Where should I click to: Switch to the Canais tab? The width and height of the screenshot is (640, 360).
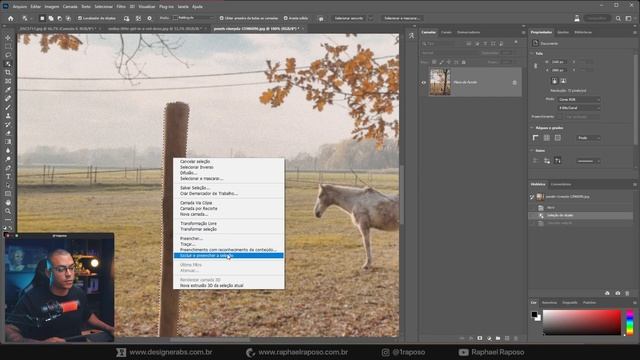click(447, 32)
